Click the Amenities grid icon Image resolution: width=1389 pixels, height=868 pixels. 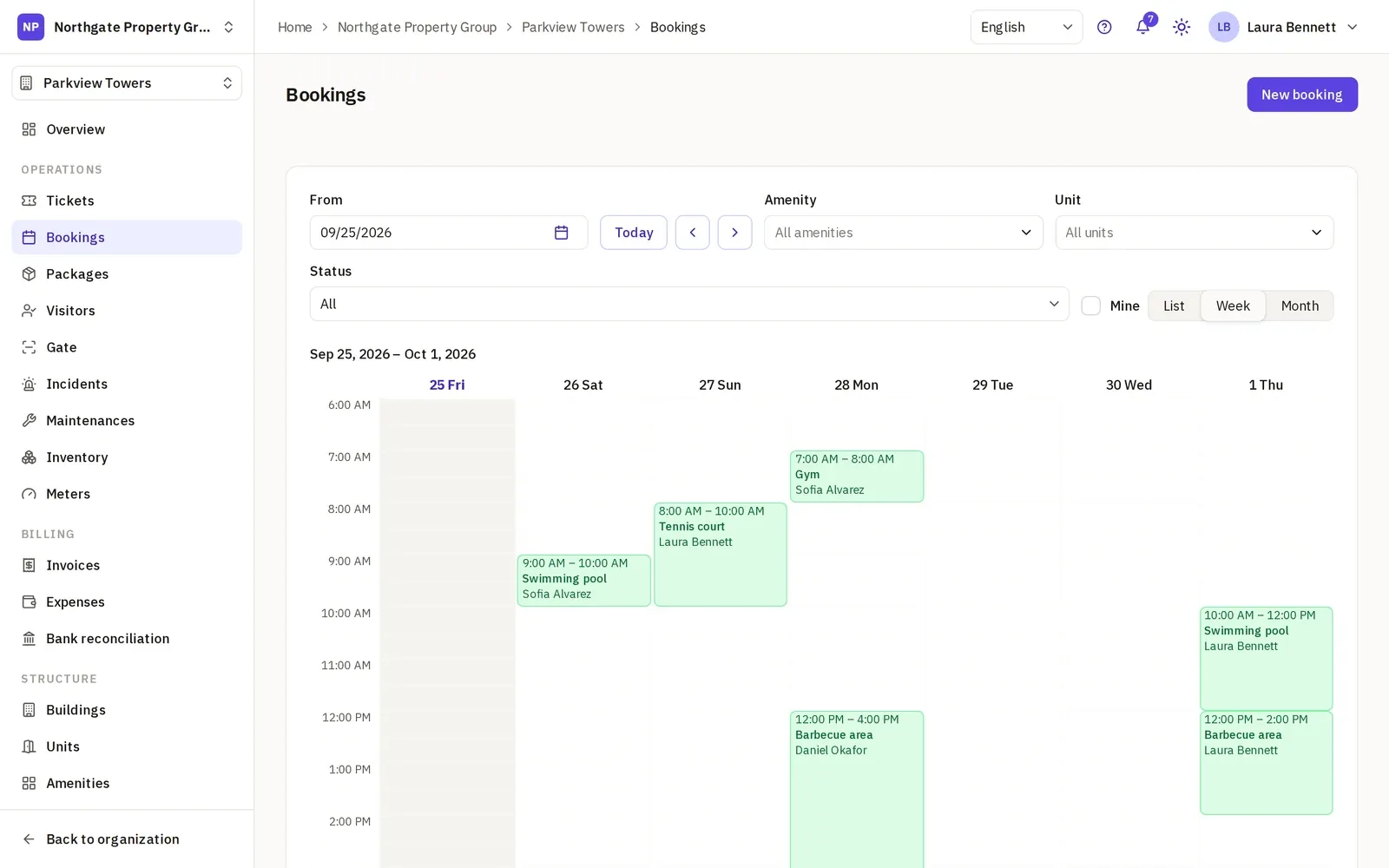coord(29,783)
